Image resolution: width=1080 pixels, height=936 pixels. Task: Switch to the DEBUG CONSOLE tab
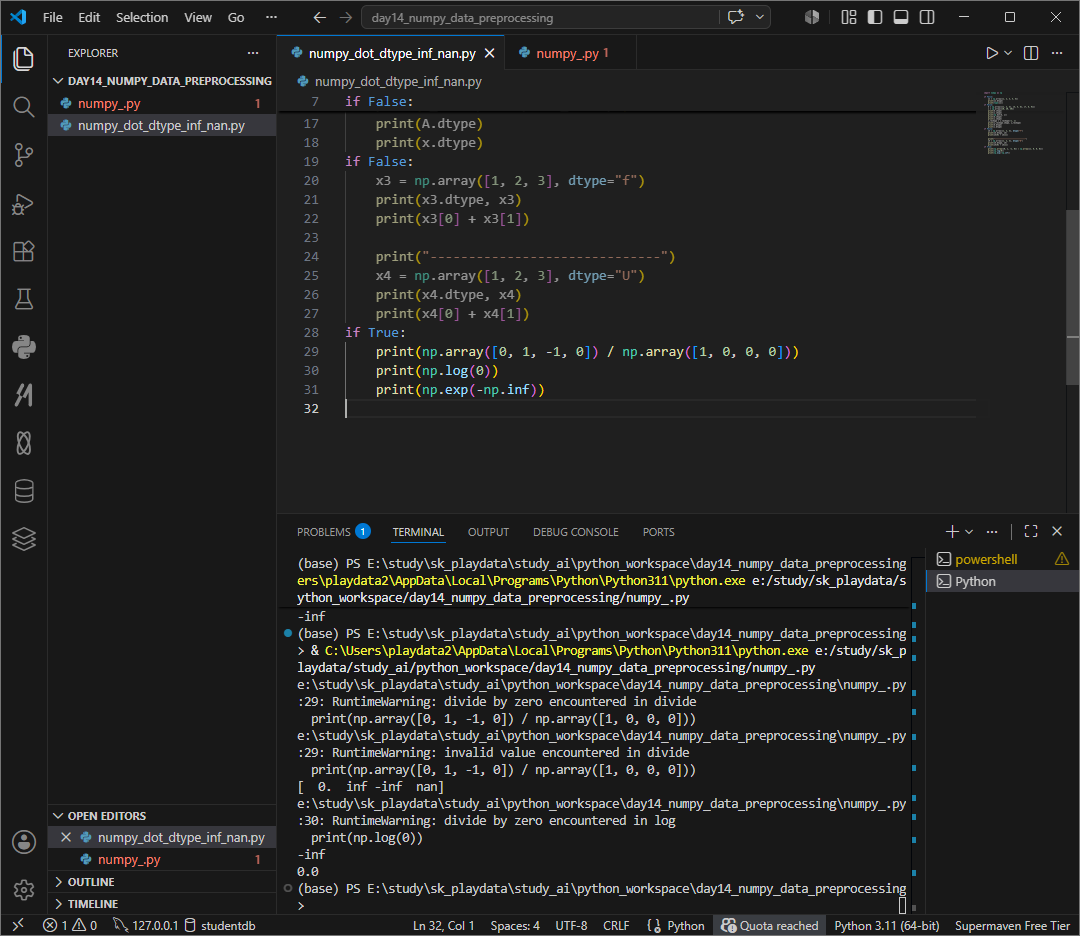pyautogui.click(x=576, y=532)
